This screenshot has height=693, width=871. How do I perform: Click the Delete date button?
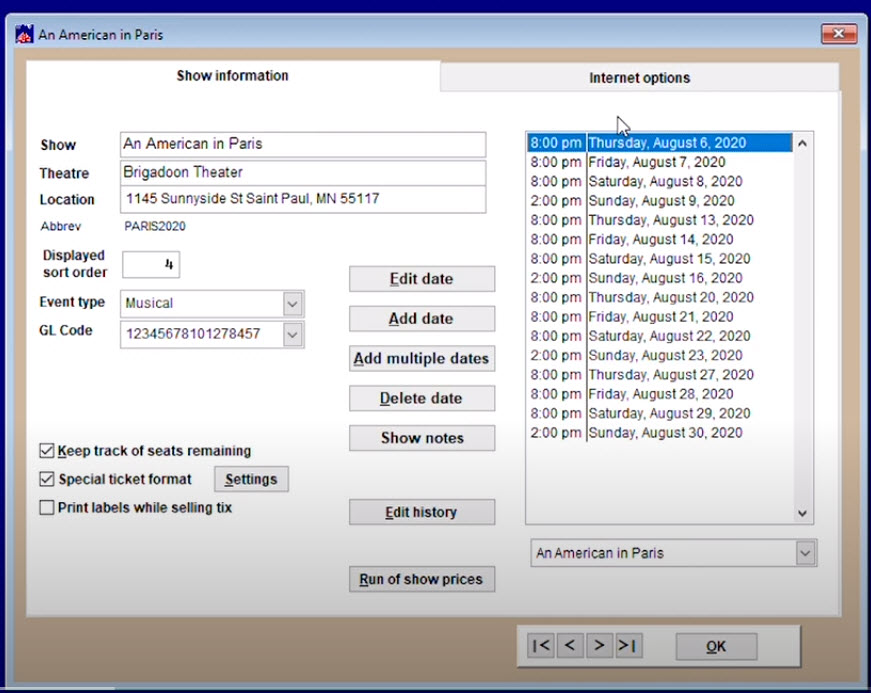(422, 398)
